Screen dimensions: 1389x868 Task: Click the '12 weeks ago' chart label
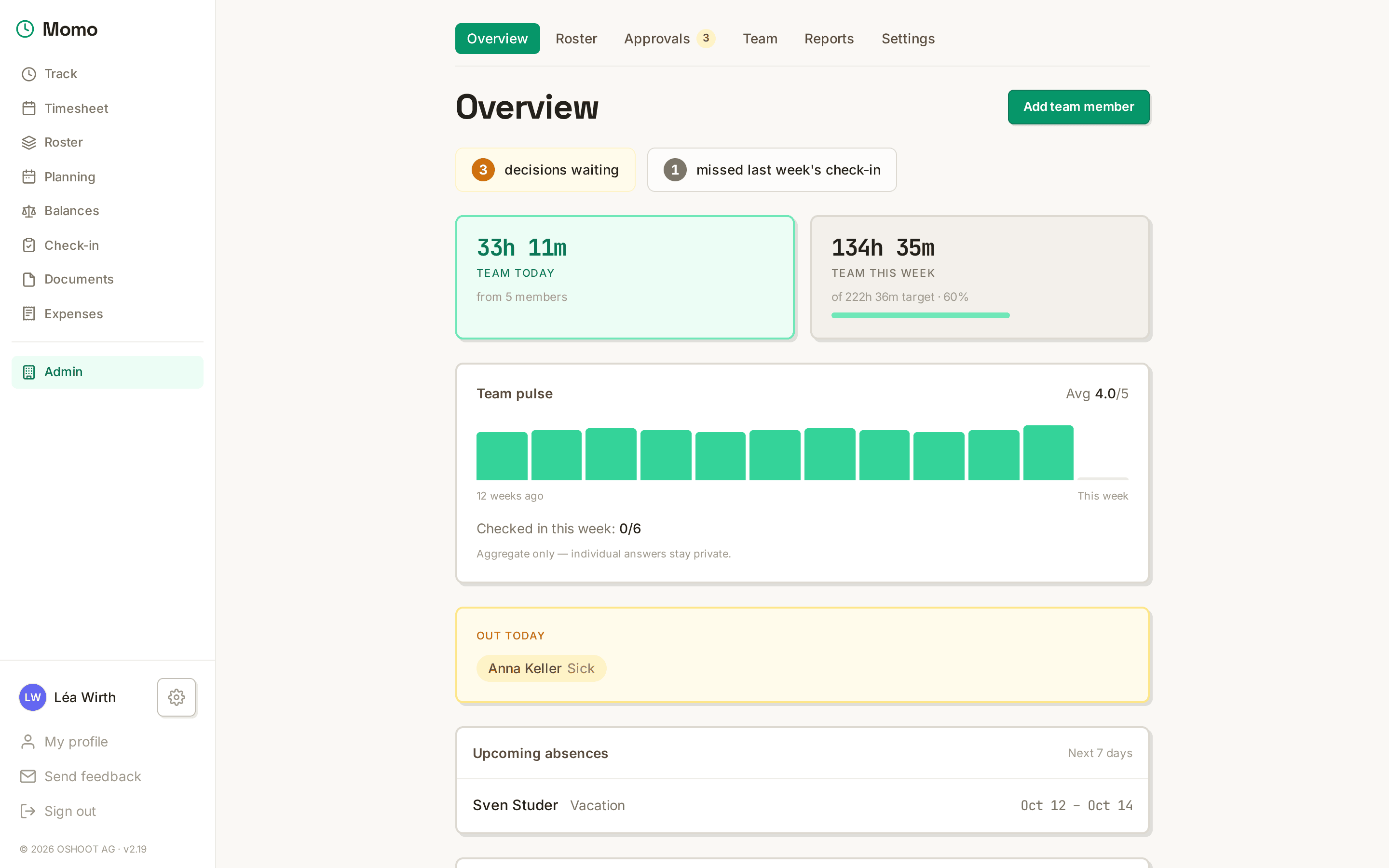510,496
